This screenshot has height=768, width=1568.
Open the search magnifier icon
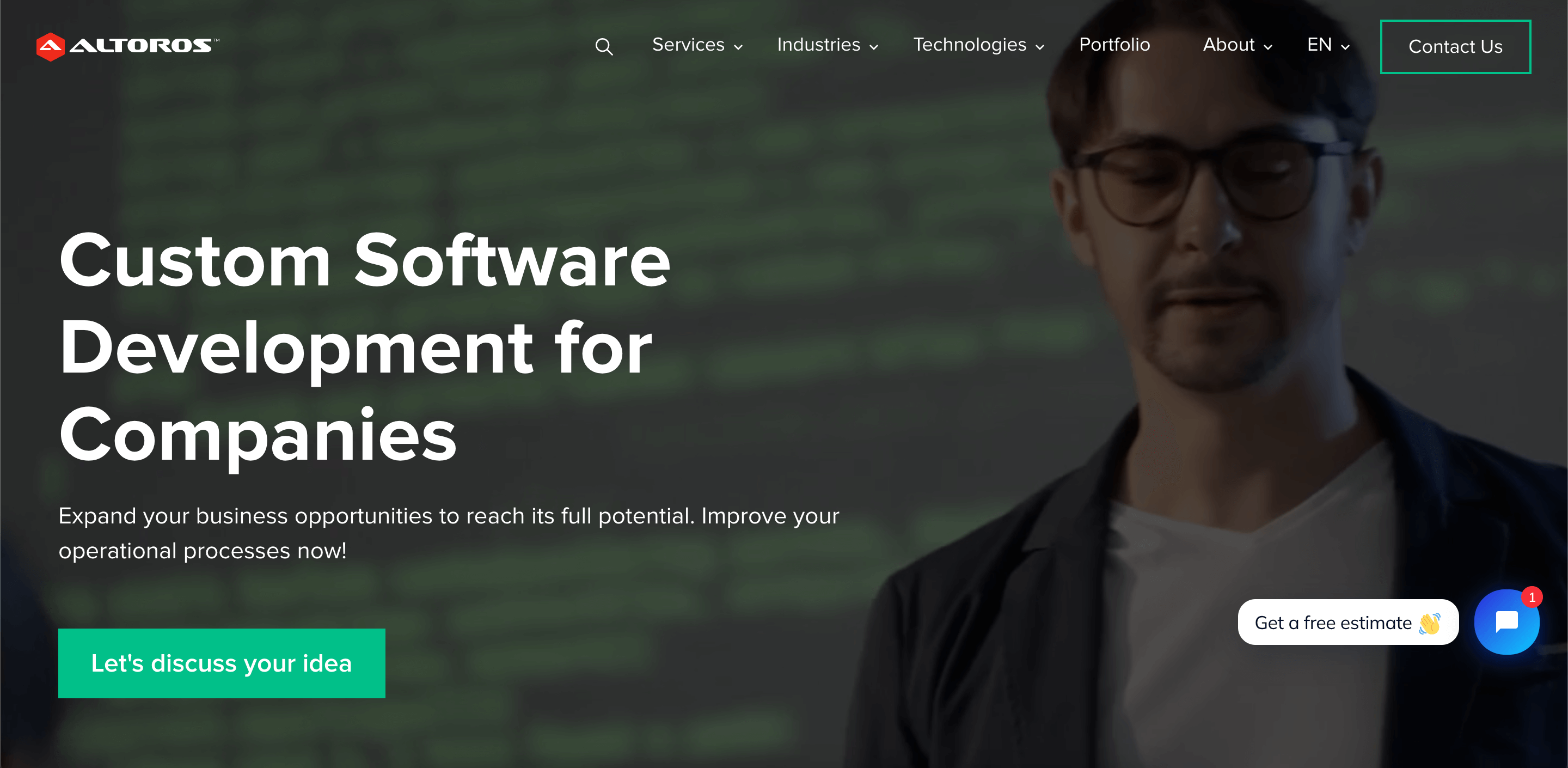[603, 46]
